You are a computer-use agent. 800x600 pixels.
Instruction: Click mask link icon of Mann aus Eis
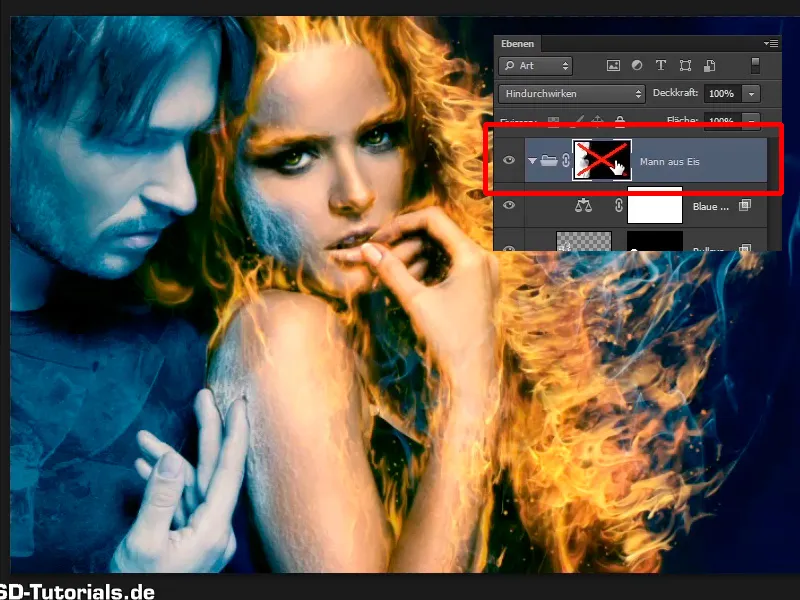tap(565, 160)
